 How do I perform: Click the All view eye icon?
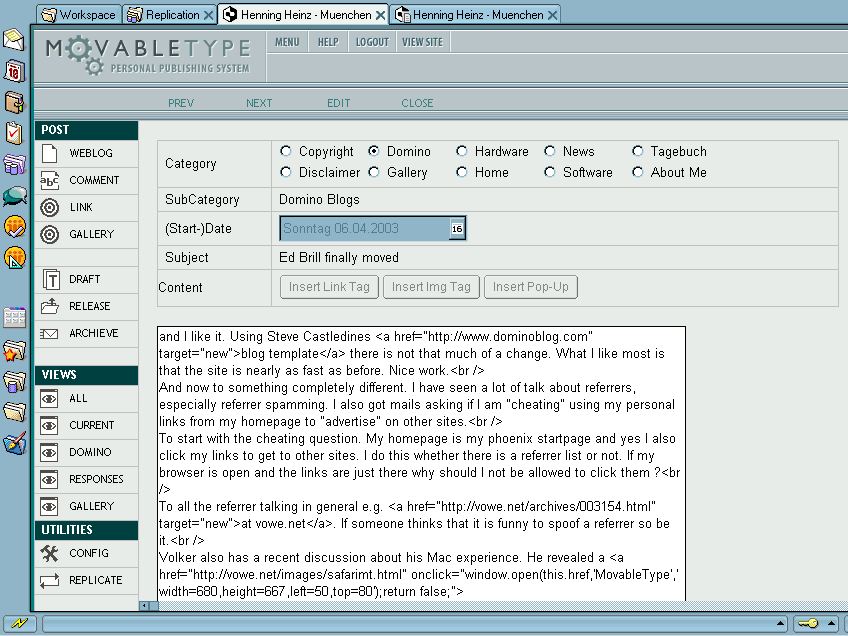coord(49,399)
